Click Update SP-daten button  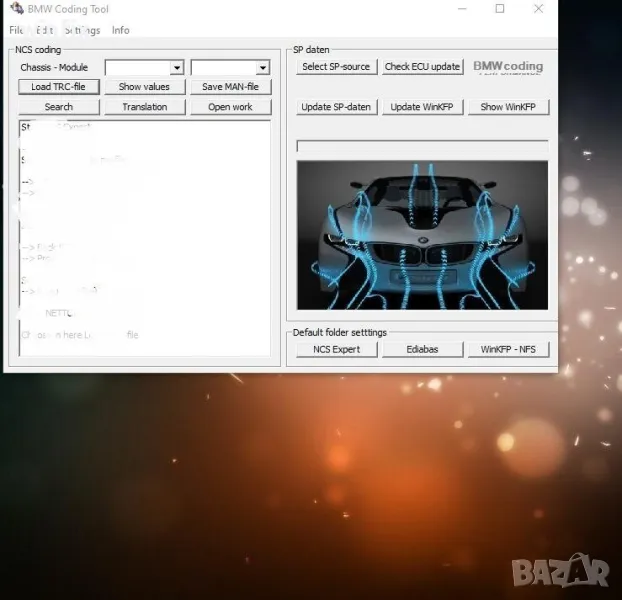(336, 107)
